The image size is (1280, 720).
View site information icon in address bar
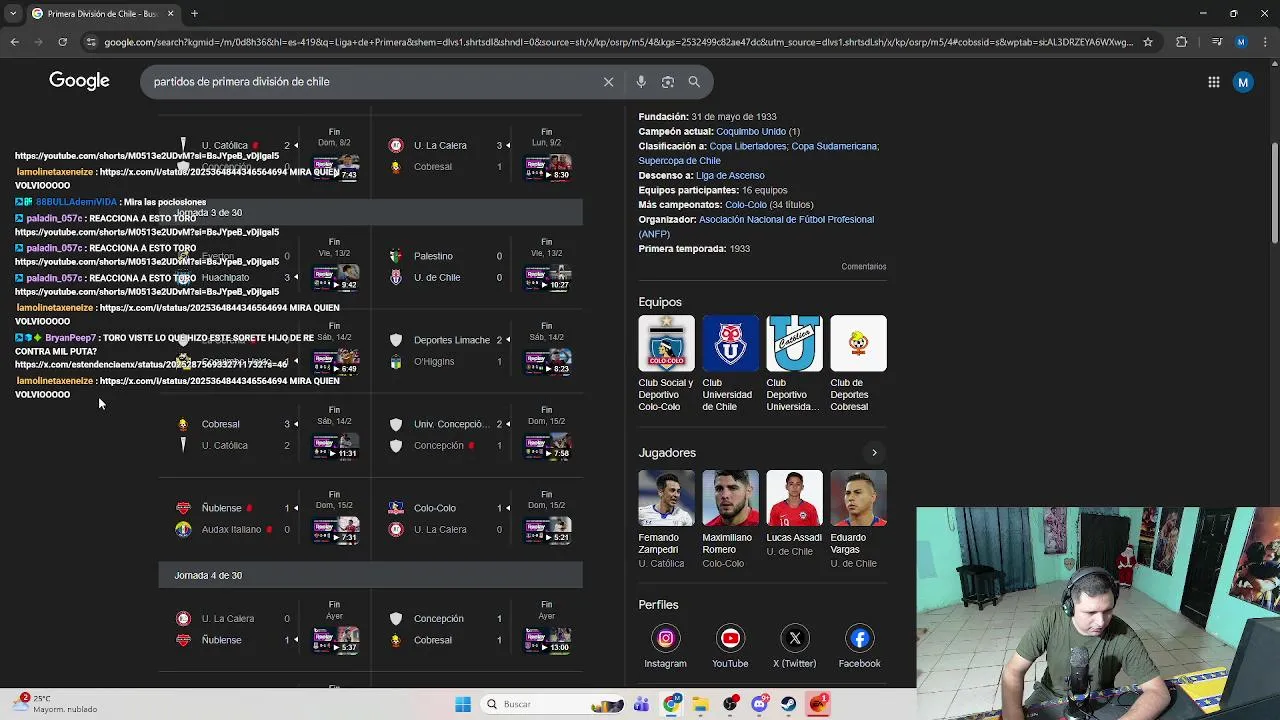coord(91,42)
